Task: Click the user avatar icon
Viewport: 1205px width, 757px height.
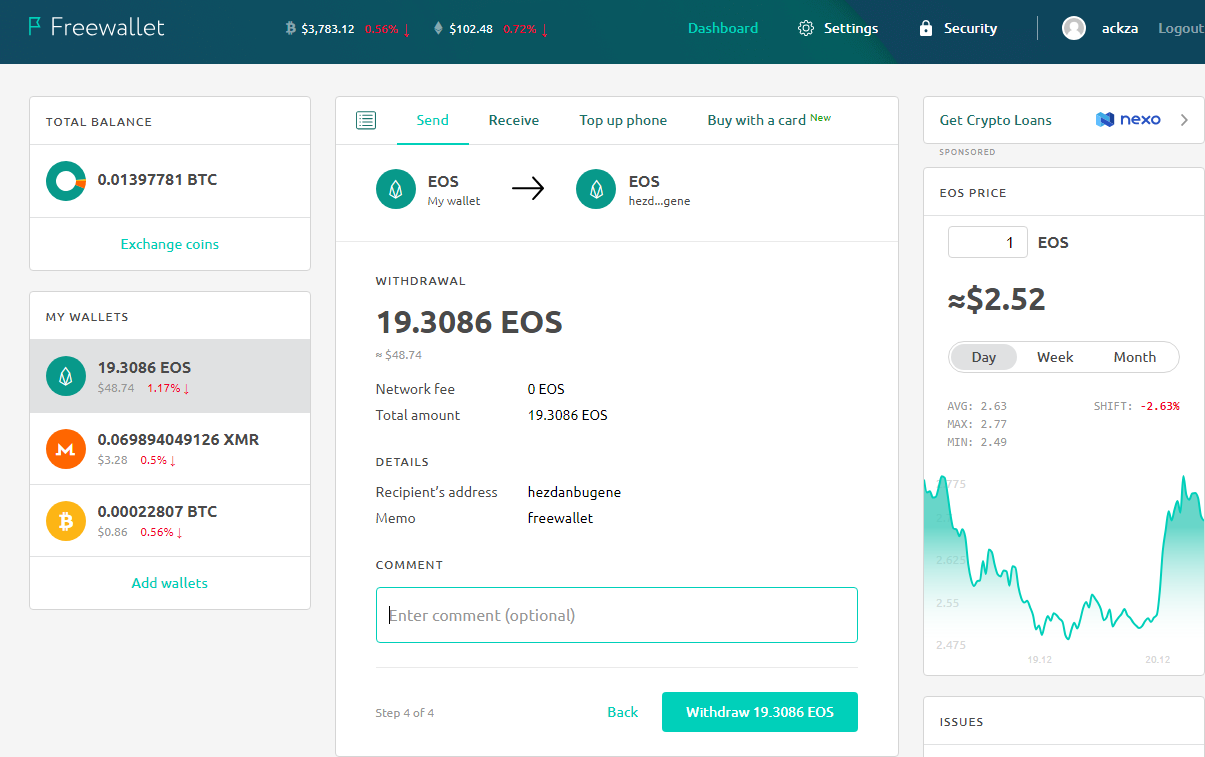Action: [1074, 28]
